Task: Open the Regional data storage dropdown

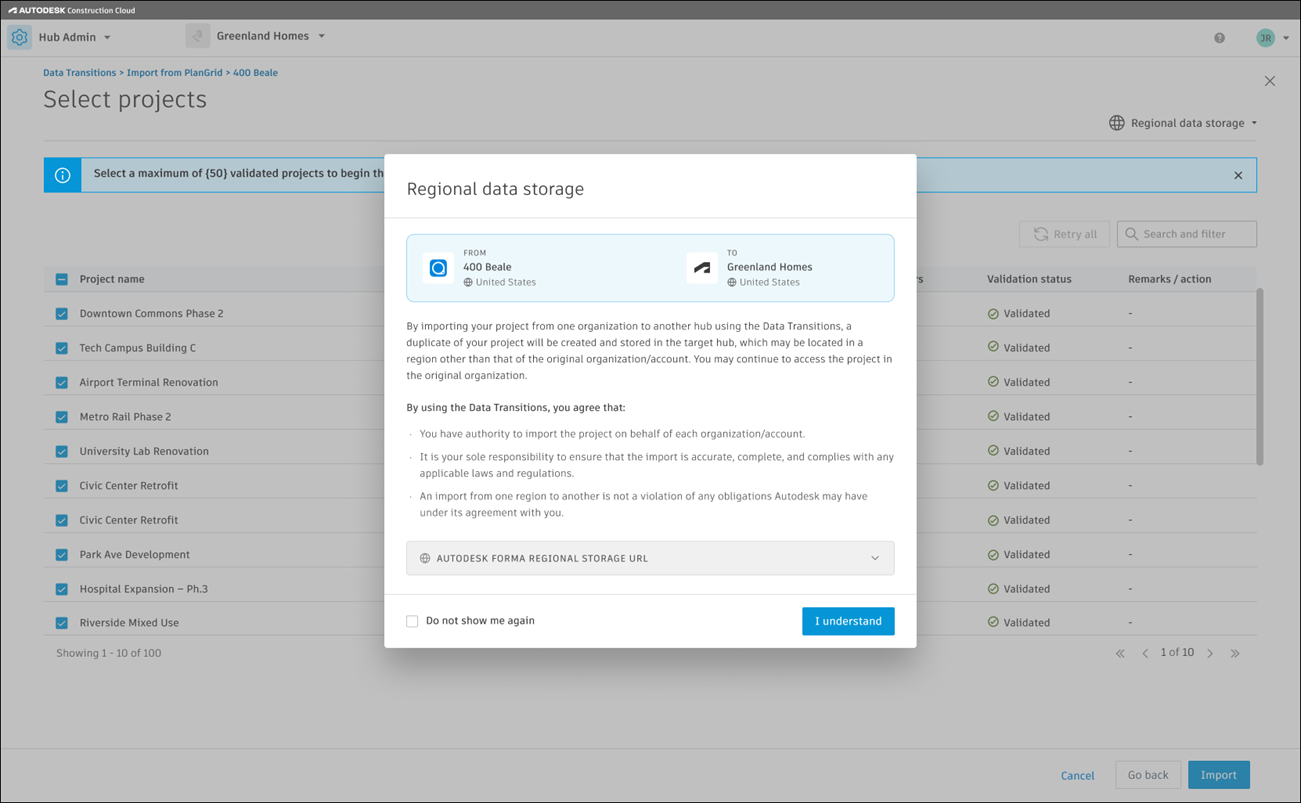Action: (x=1254, y=123)
